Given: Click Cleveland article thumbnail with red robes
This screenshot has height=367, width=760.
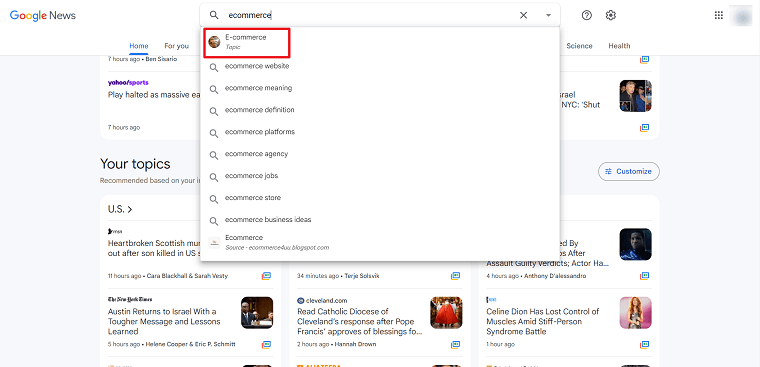Looking at the screenshot, I should (x=446, y=313).
